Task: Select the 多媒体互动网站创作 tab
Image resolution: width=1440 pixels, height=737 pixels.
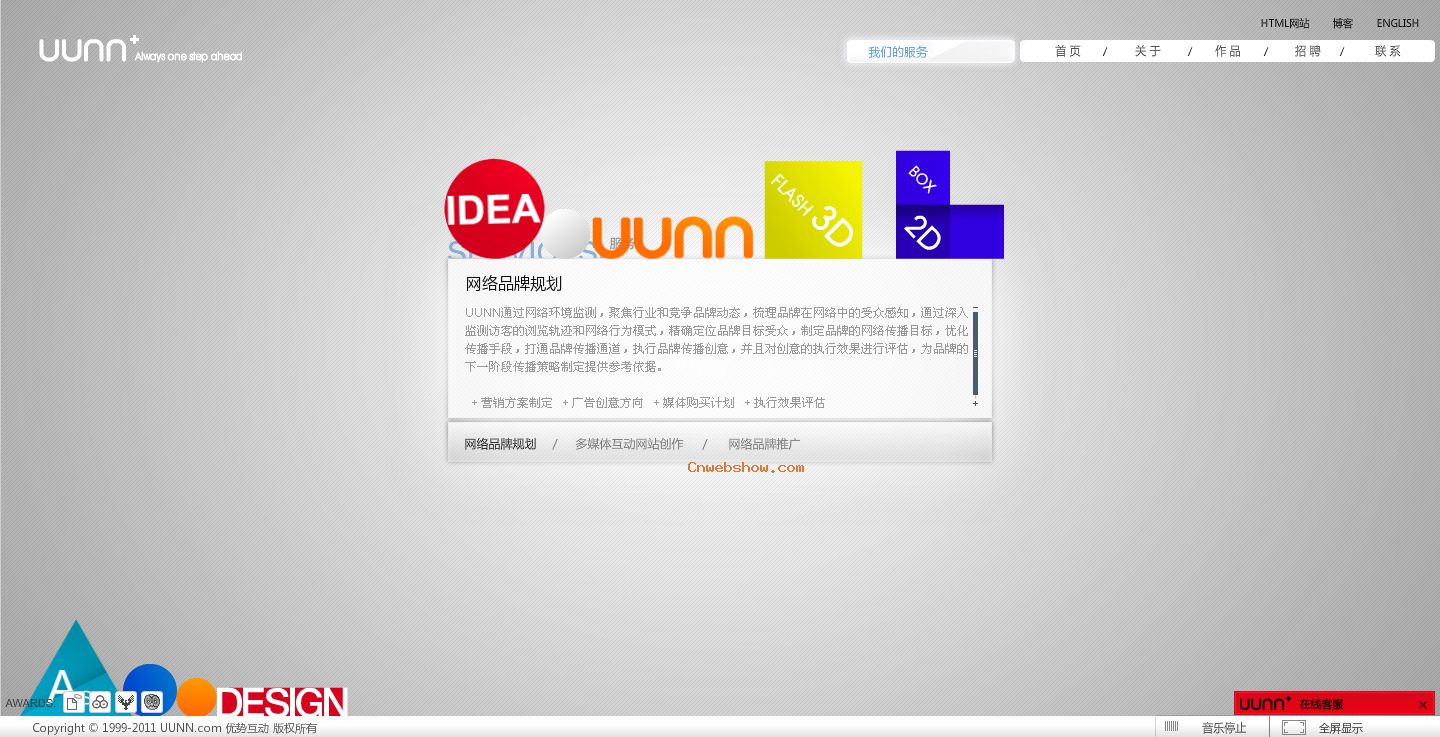Action: [x=629, y=444]
